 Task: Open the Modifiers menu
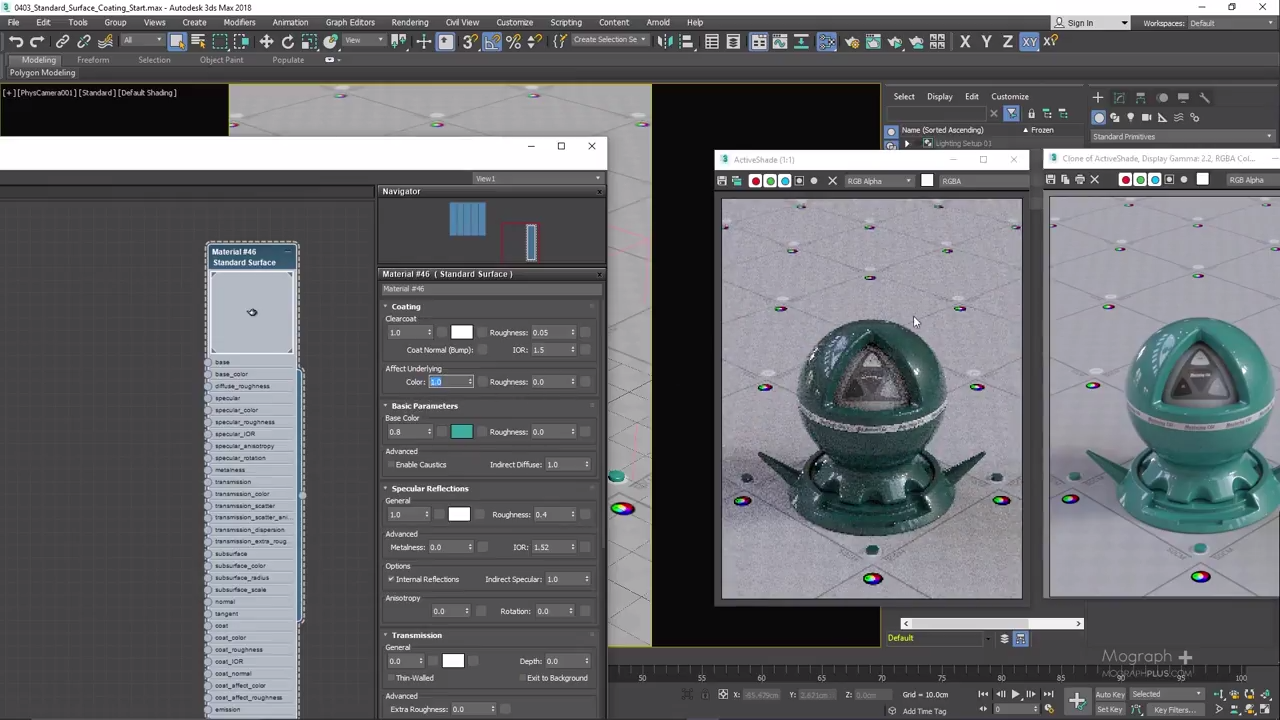[239, 22]
